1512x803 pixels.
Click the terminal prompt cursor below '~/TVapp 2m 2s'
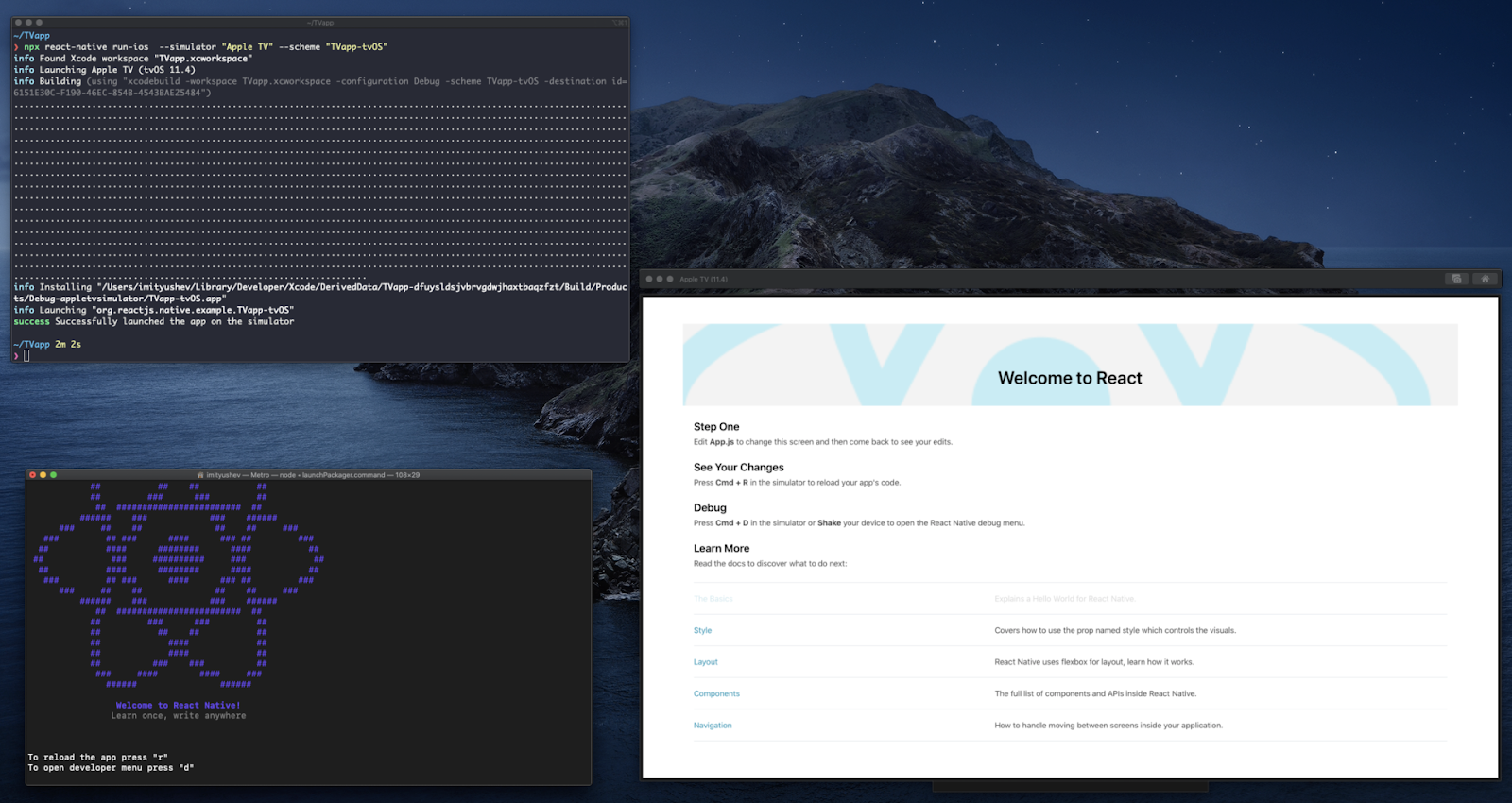26,356
